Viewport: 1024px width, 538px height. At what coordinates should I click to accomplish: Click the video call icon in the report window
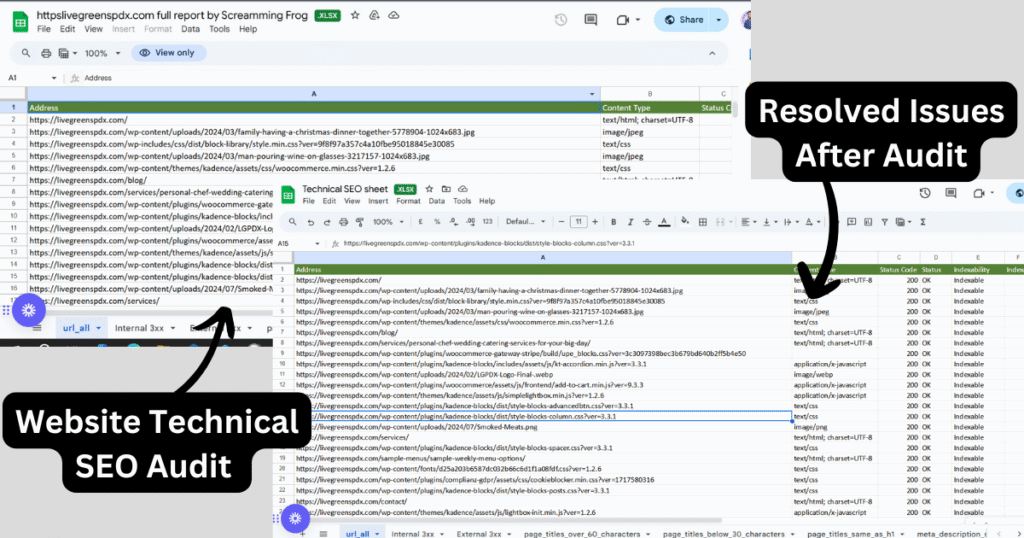(x=622, y=20)
